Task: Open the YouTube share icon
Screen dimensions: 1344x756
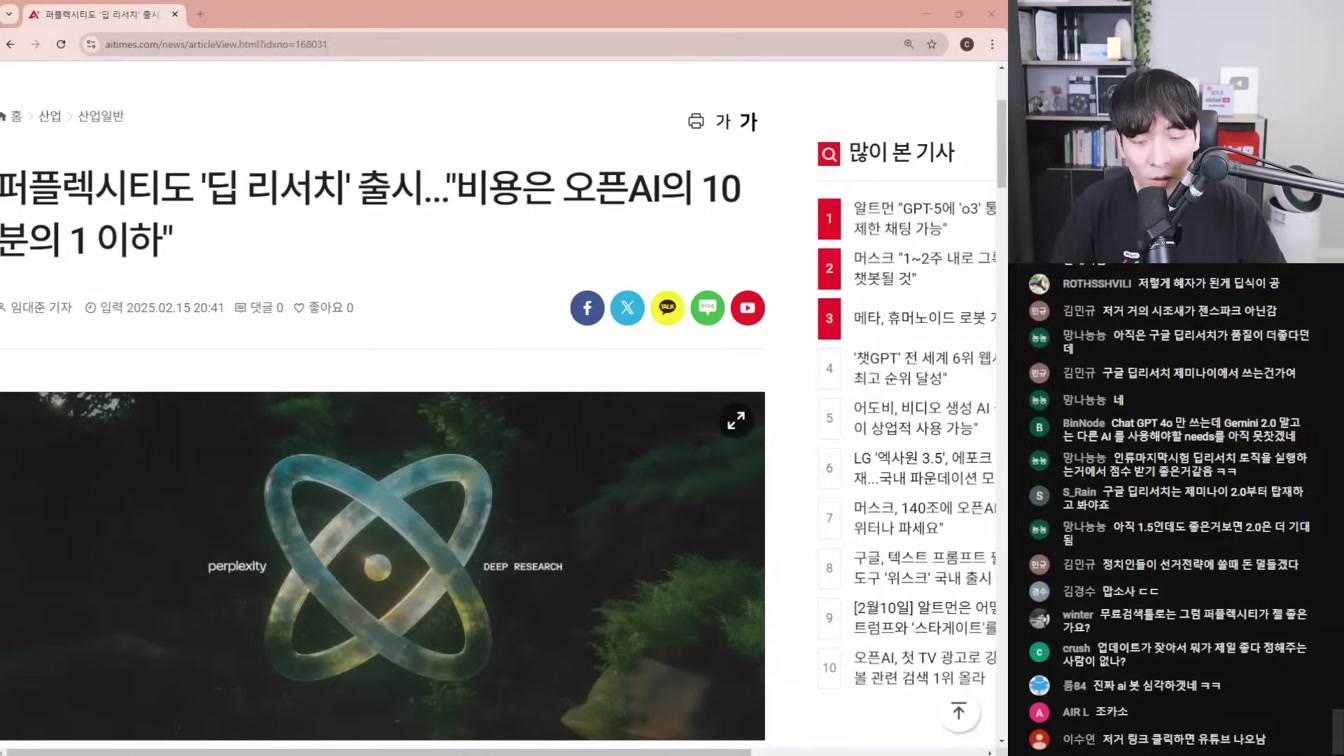Action: pos(747,308)
